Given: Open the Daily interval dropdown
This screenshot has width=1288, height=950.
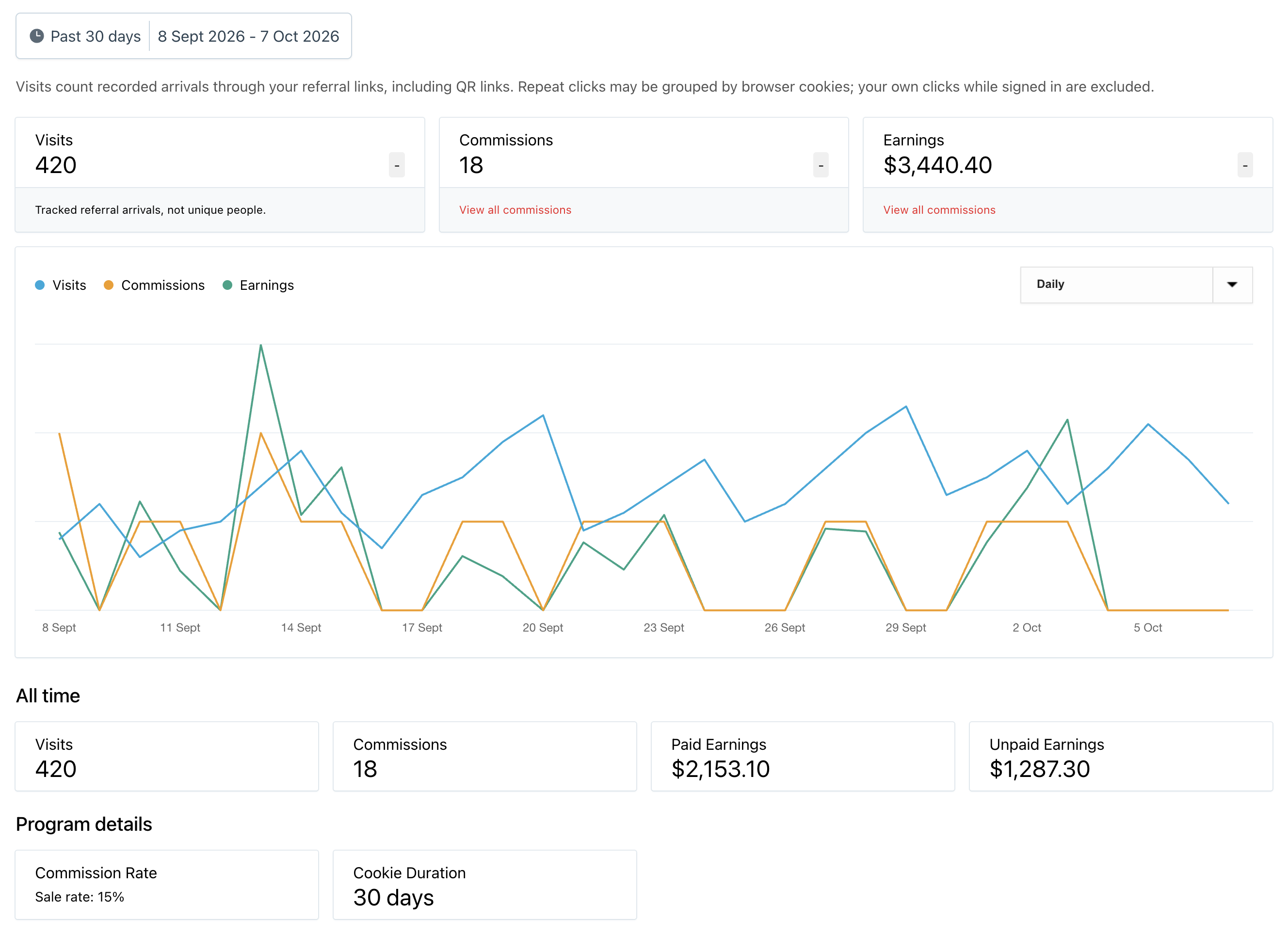Looking at the screenshot, I should [x=1136, y=285].
